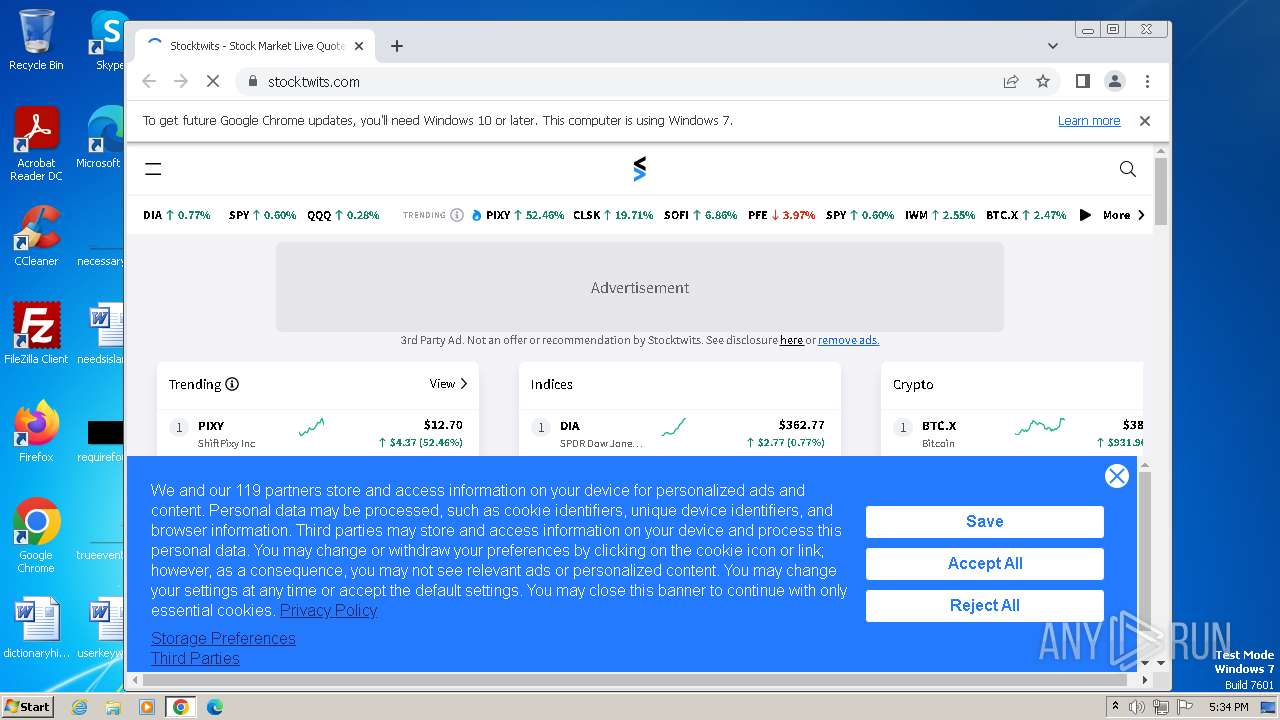
Task: Open Microsoft Edge from taskbar
Action: point(215,707)
